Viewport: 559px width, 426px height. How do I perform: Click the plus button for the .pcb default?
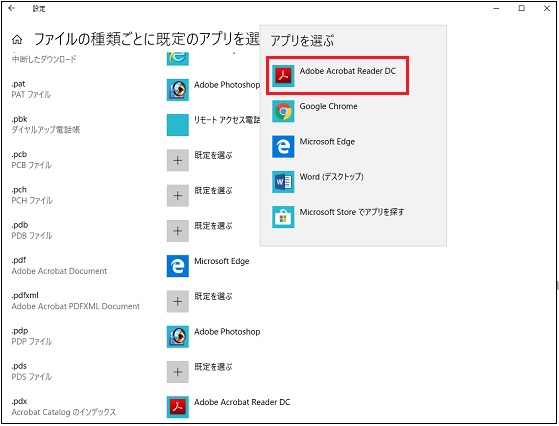coord(178,160)
